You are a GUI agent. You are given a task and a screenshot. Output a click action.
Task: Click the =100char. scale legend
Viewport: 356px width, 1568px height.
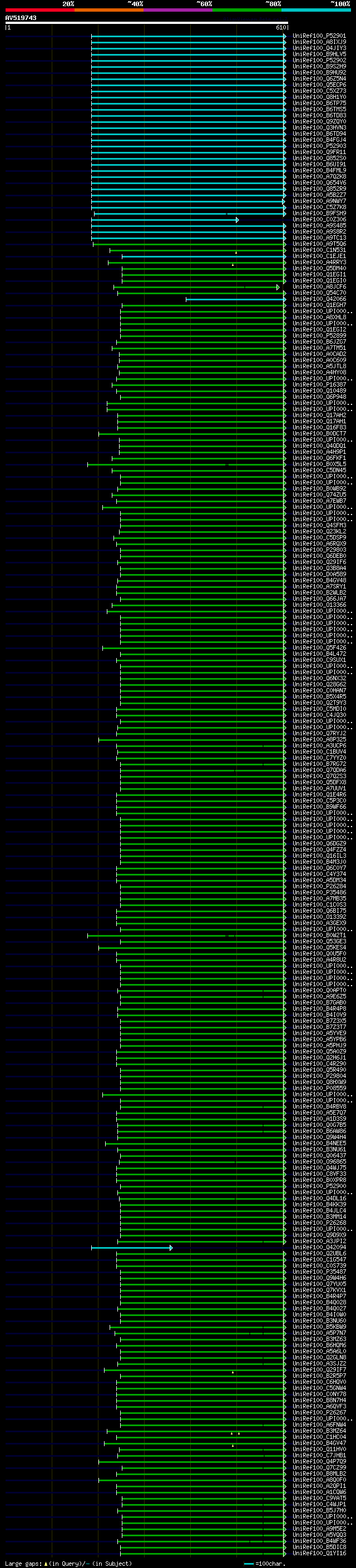coord(264,1564)
